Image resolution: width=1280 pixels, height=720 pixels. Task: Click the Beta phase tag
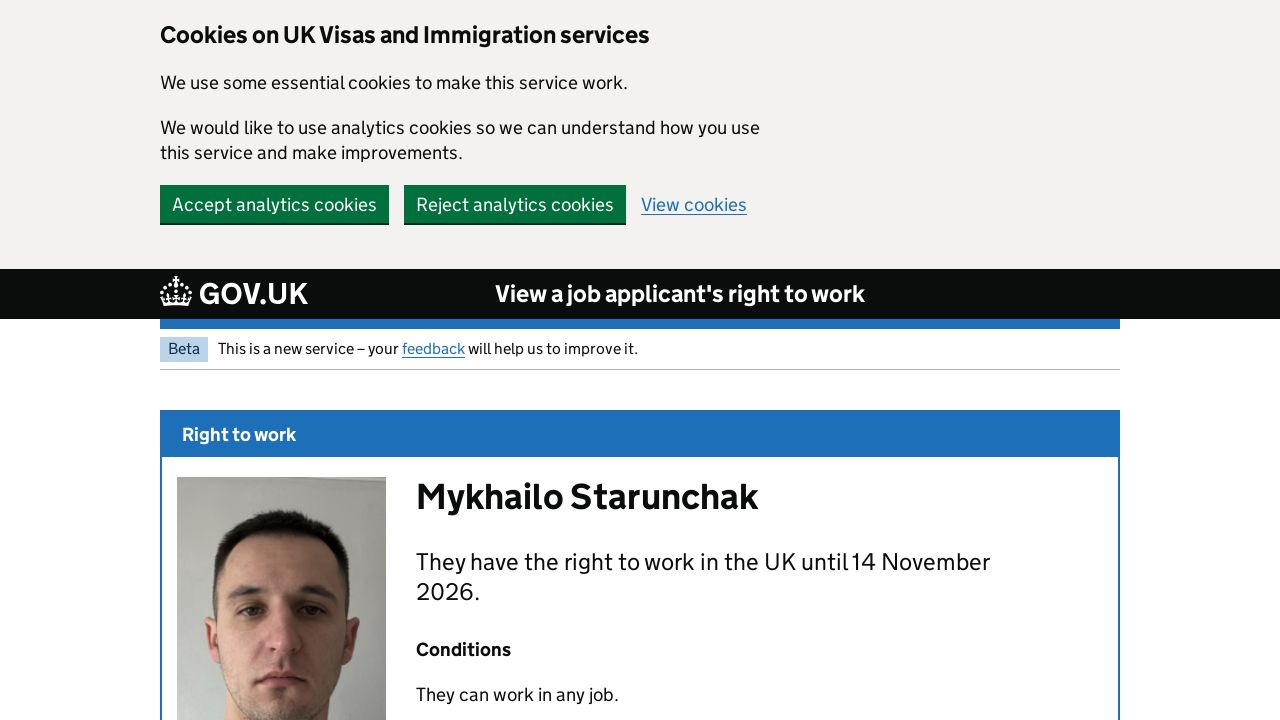pyautogui.click(x=184, y=349)
